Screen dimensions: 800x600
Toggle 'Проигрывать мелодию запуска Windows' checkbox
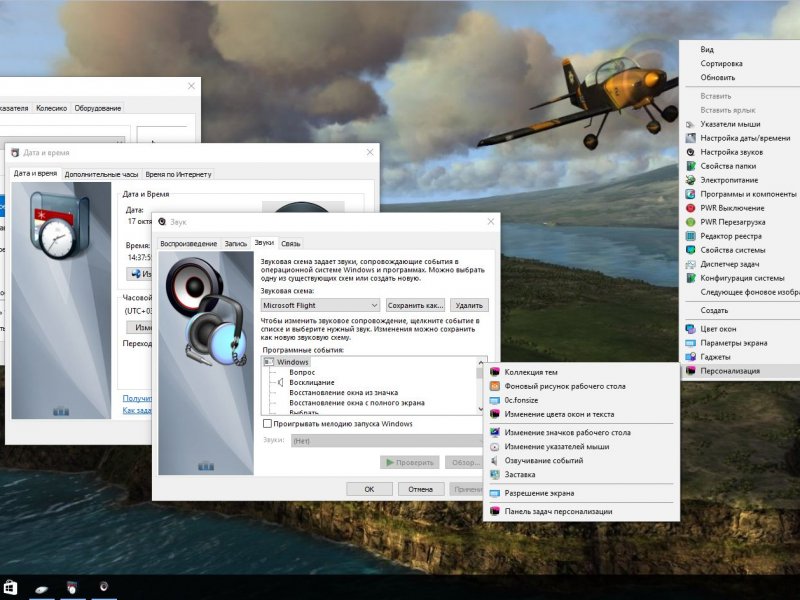[x=267, y=423]
